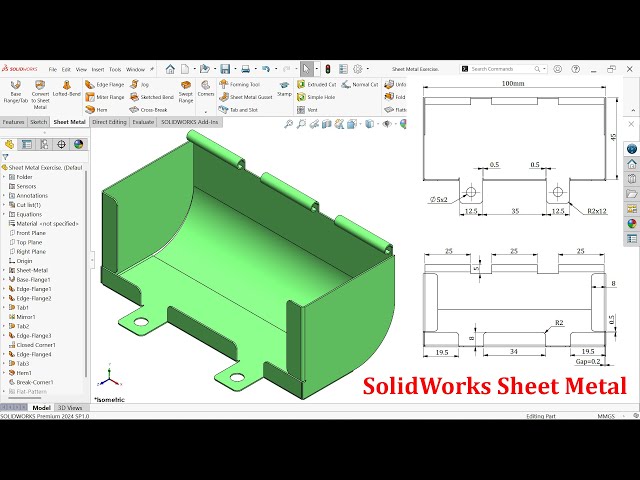
Task: Expand the Tab1 feature
Action: point(4,308)
